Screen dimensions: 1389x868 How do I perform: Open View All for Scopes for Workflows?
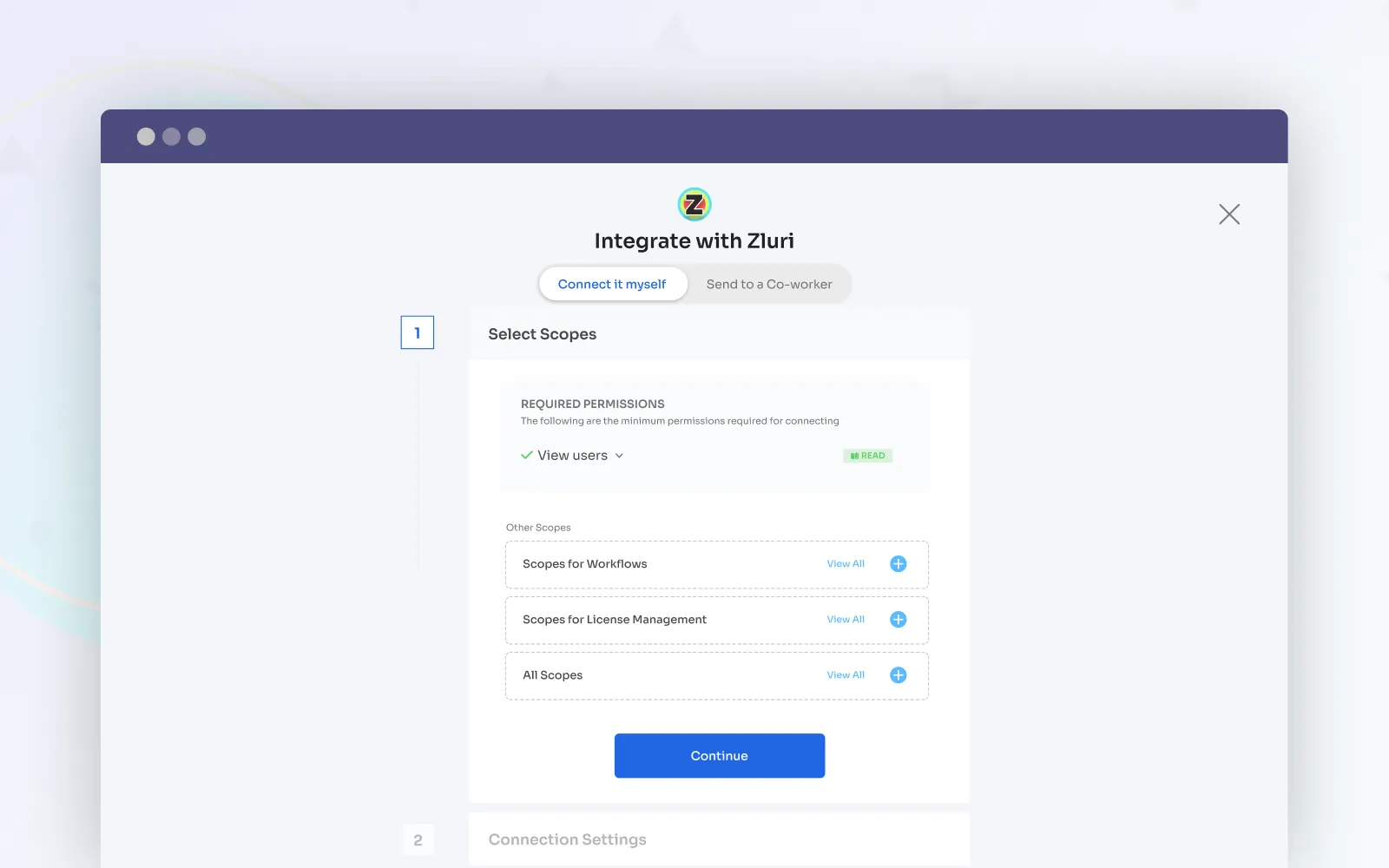click(846, 564)
